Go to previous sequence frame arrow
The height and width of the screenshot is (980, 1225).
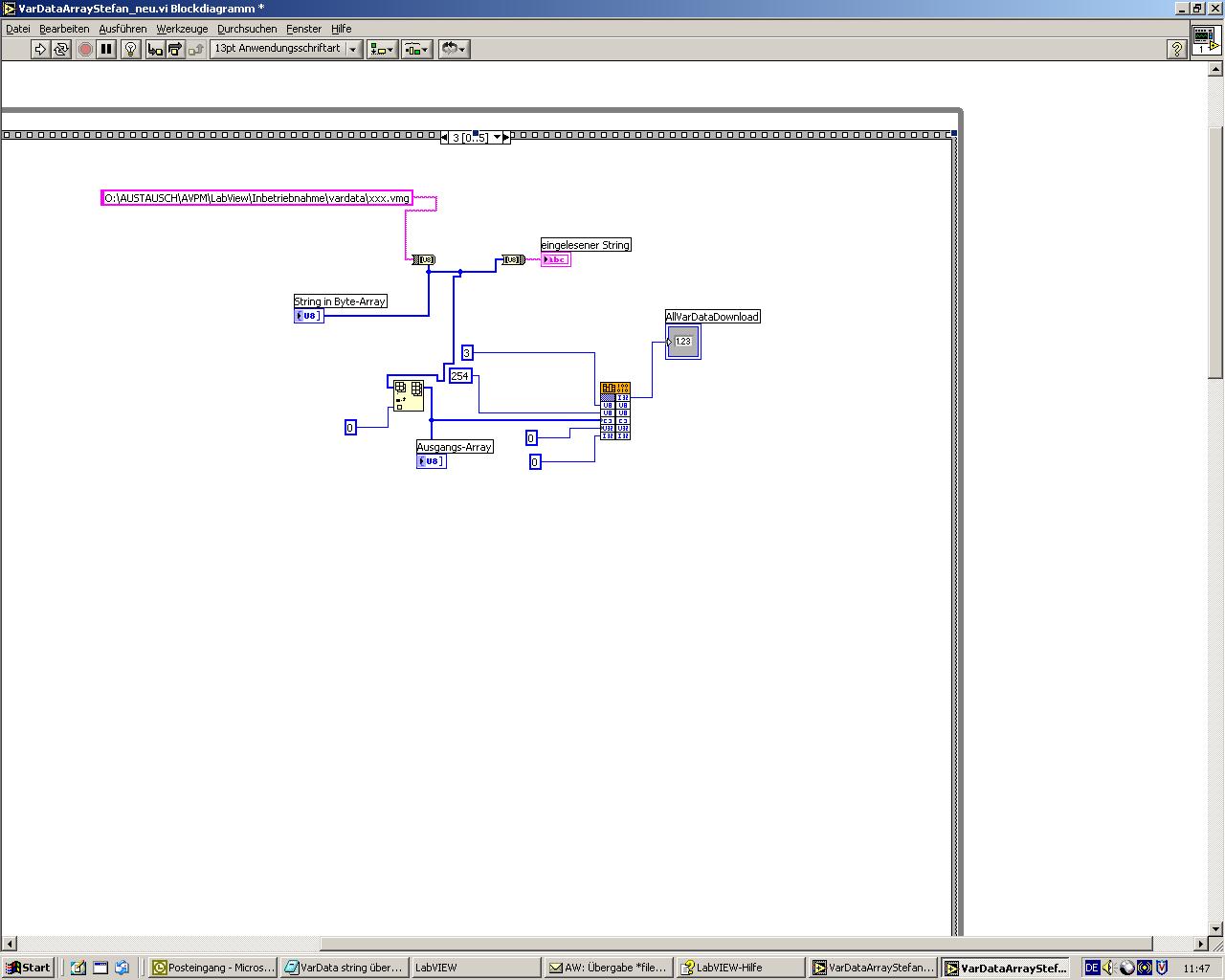click(x=444, y=138)
